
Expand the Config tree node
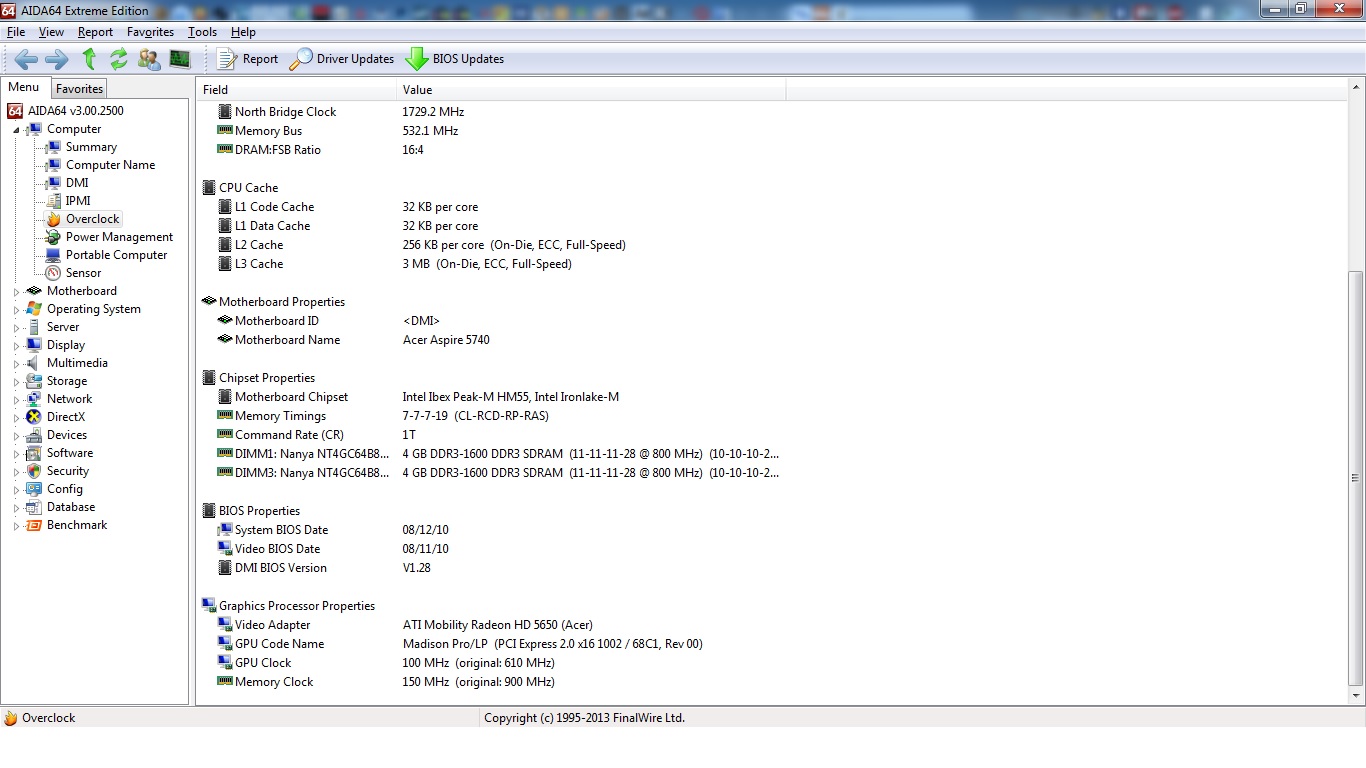[16, 490]
